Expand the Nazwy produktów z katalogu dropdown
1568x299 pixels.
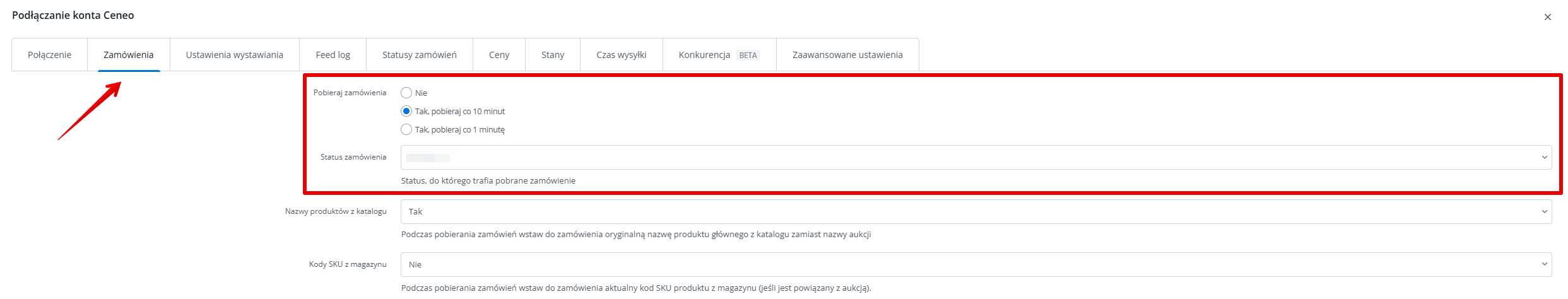click(976, 211)
